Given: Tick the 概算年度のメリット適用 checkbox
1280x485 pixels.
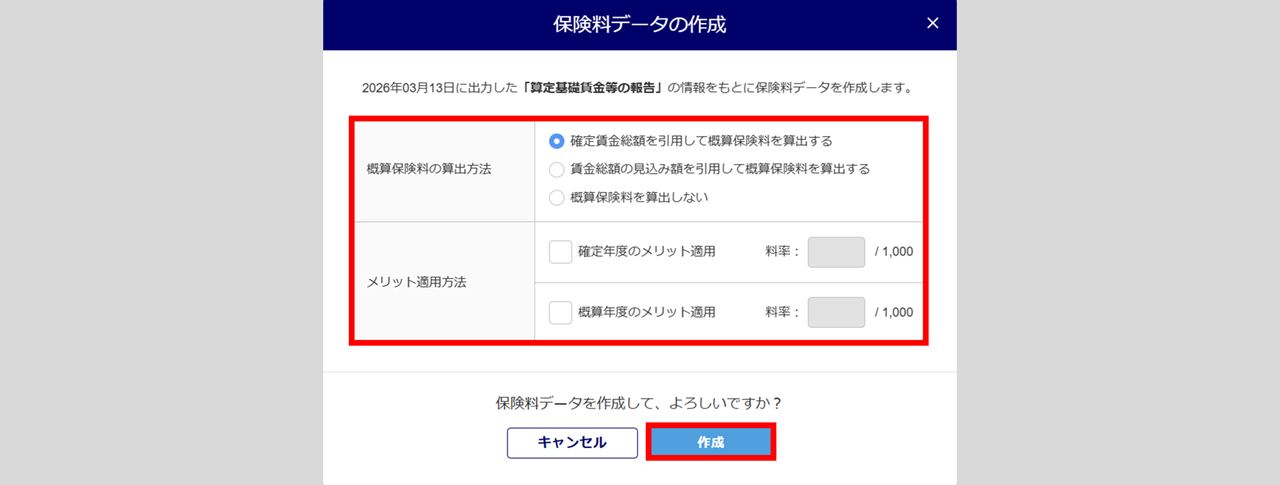Looking at the screenshot, I should click(560, 312).
